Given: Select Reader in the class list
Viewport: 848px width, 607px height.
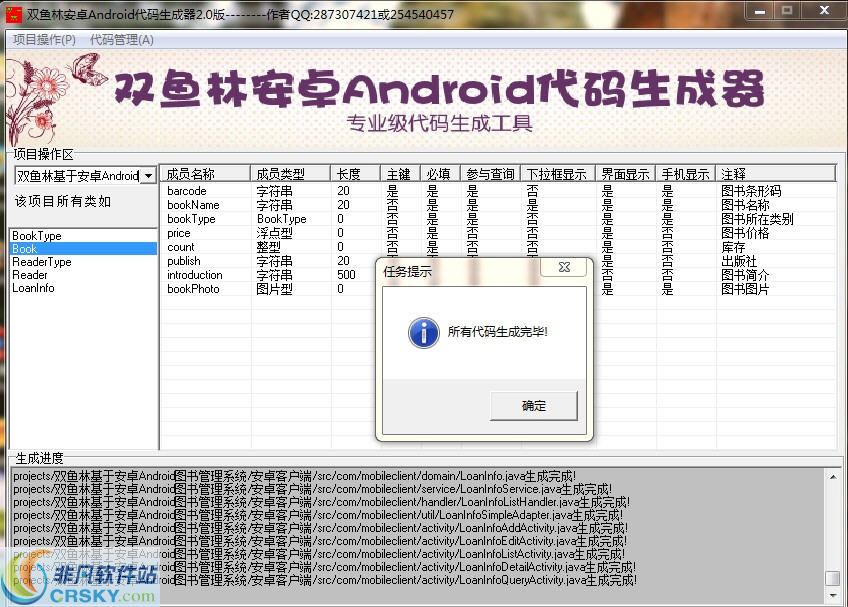Looking at the screenshot, I should click(x=83, y=275).
